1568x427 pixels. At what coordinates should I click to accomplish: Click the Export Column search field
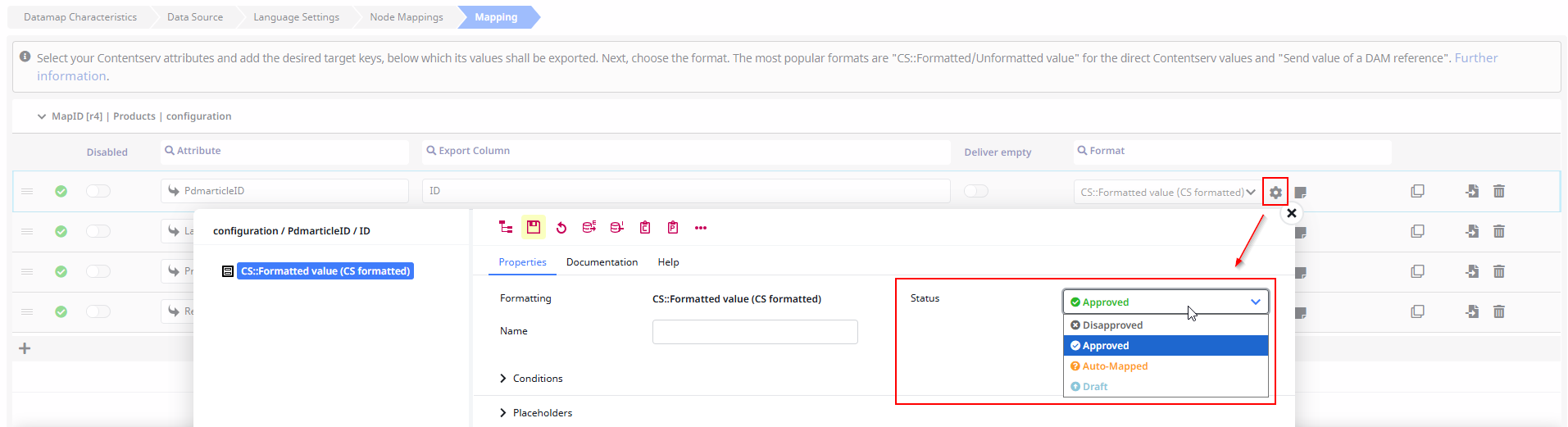click(x=686, y=152)
